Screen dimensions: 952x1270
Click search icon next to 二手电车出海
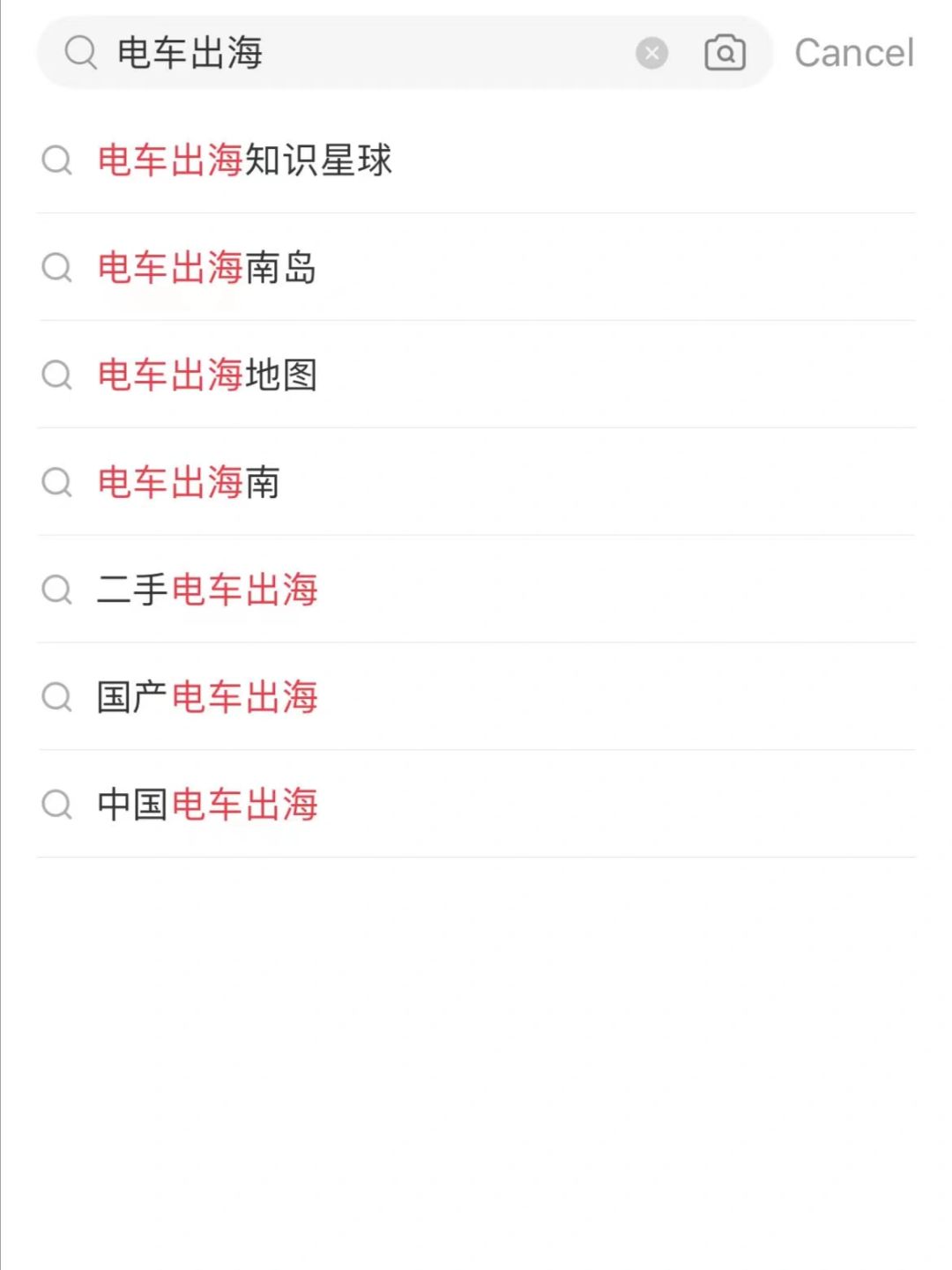[x=57, y=590]
